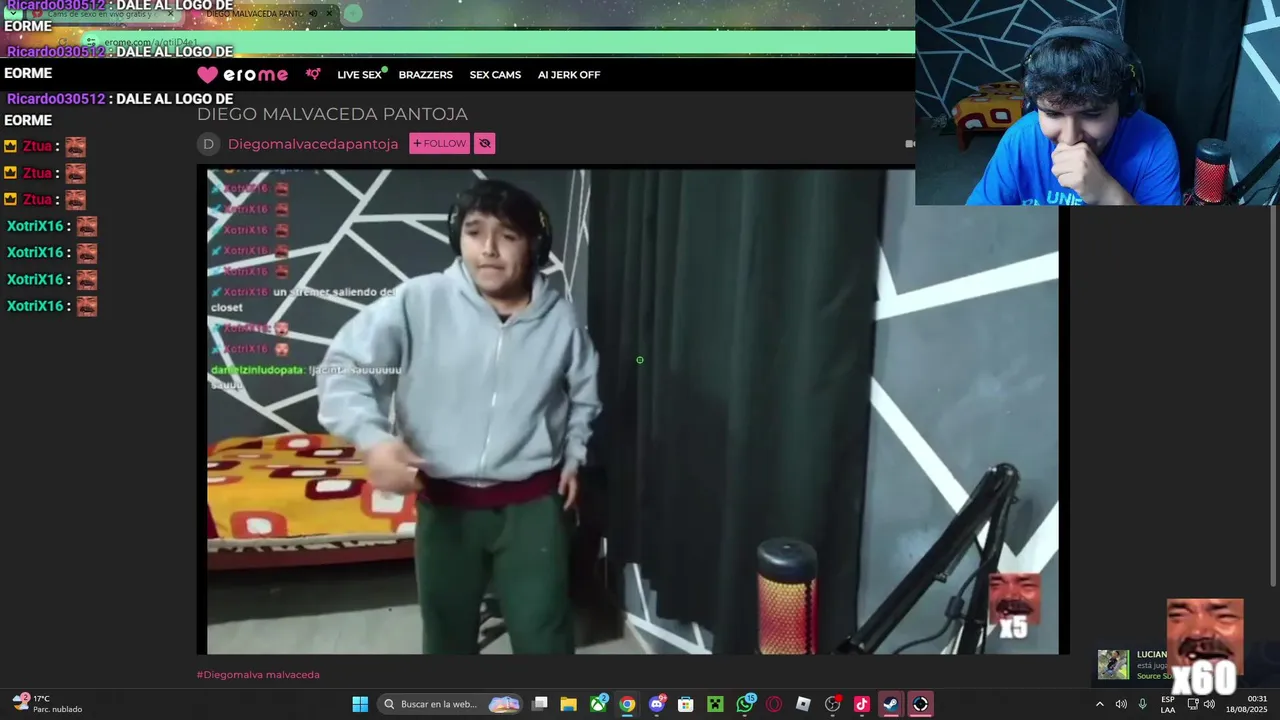Screen dimensions: 1280x720
Task: Play the main dancing video
Action: 632,411
